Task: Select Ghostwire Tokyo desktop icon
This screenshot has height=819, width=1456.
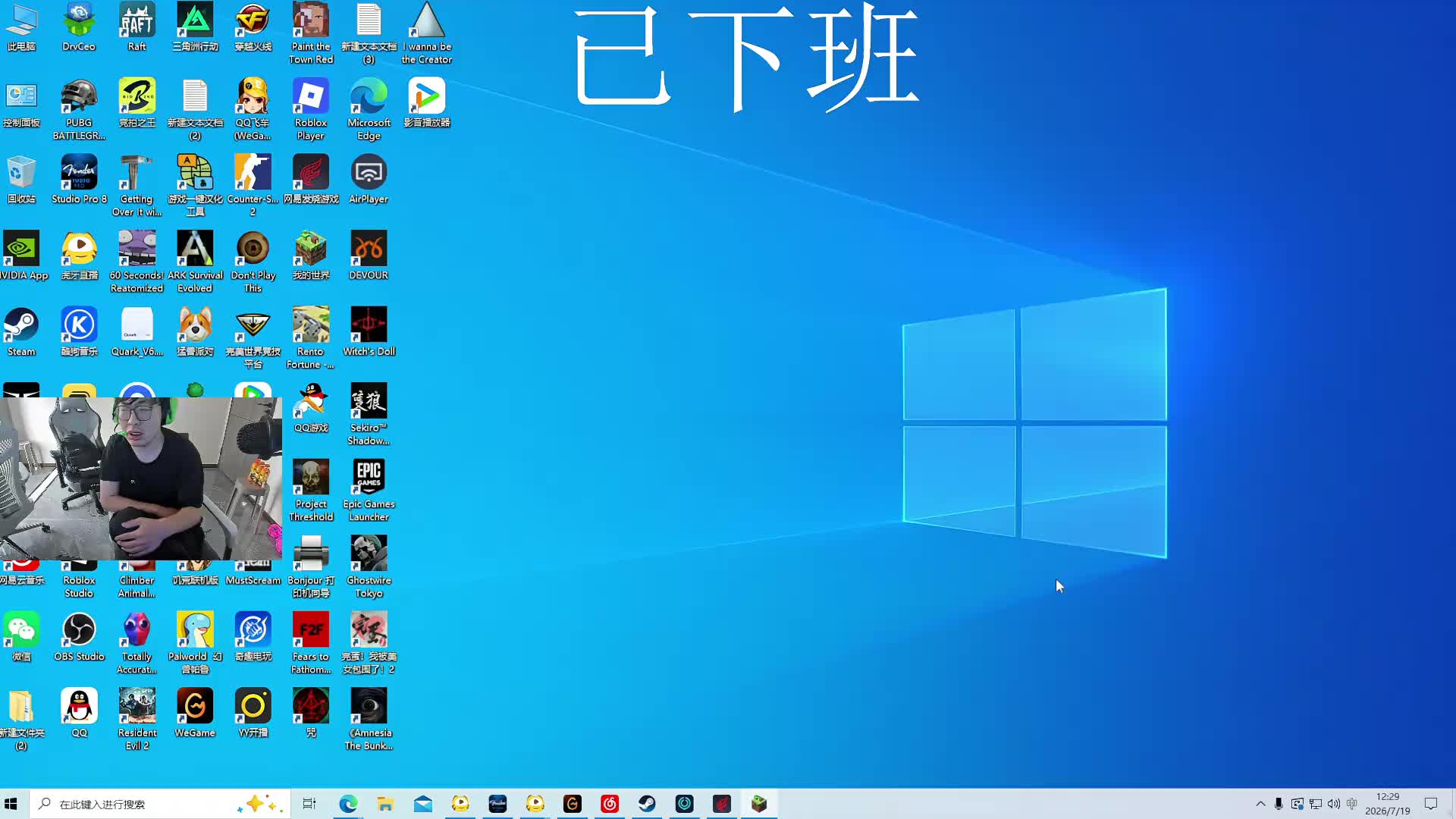Action: [x=369, y=567]
